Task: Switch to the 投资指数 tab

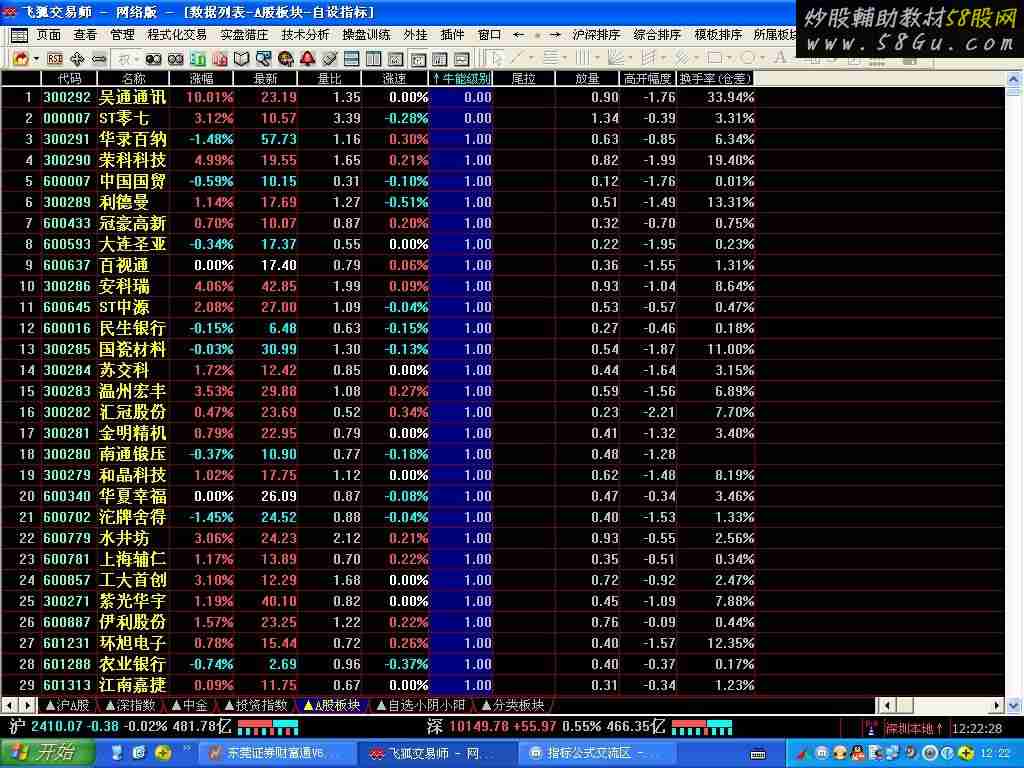Action: coord(255,705)
